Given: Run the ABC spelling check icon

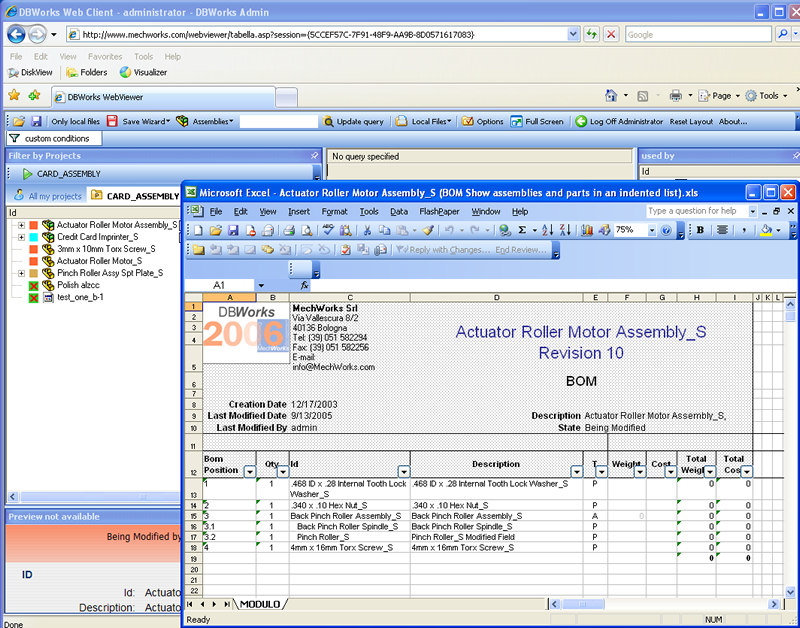Looking at the screenshot, I should point(328,230).
